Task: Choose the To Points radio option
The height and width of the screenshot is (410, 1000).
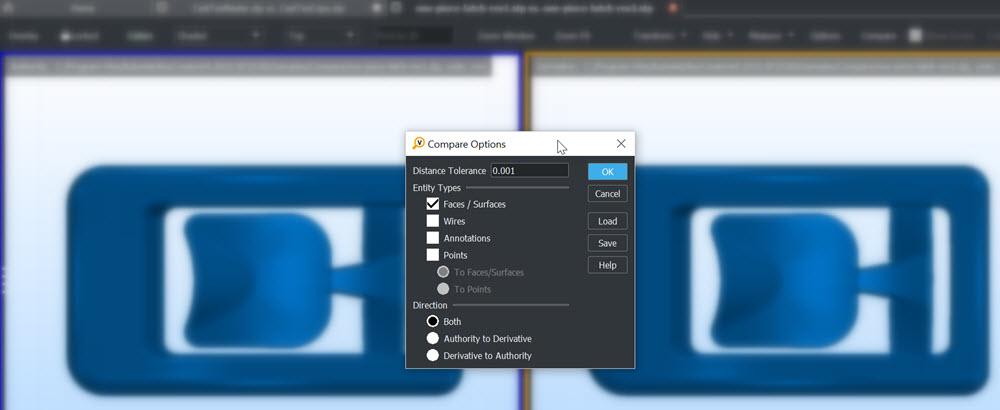Action: (x=443, y=289)
